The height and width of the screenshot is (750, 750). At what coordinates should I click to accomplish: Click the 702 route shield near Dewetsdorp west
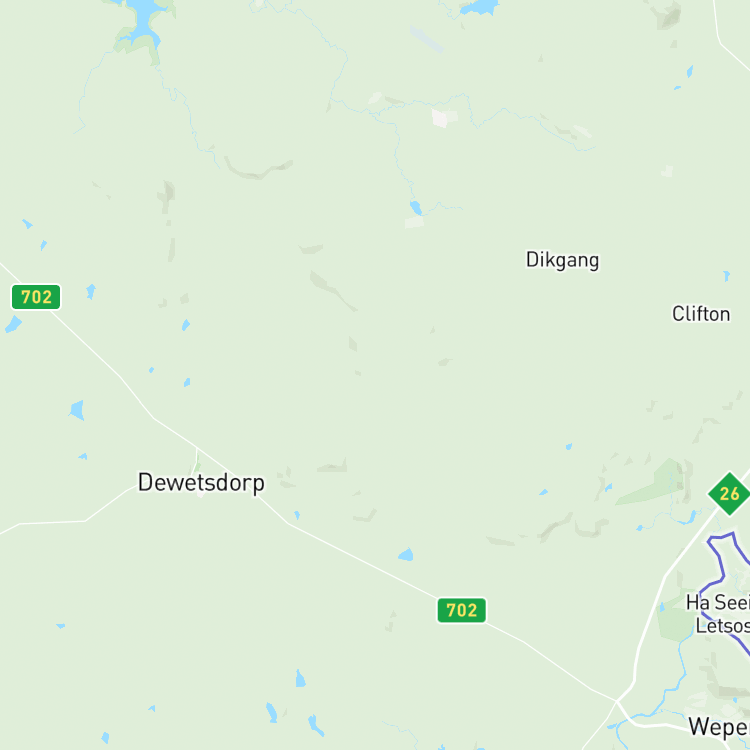click(x=36, y=297)
